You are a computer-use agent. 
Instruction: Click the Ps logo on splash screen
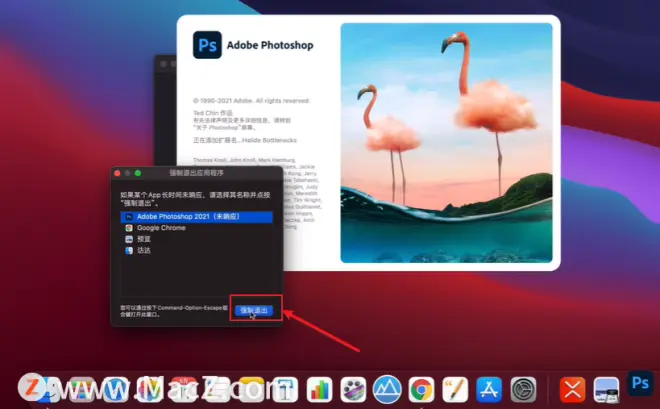tap(207, 45)
